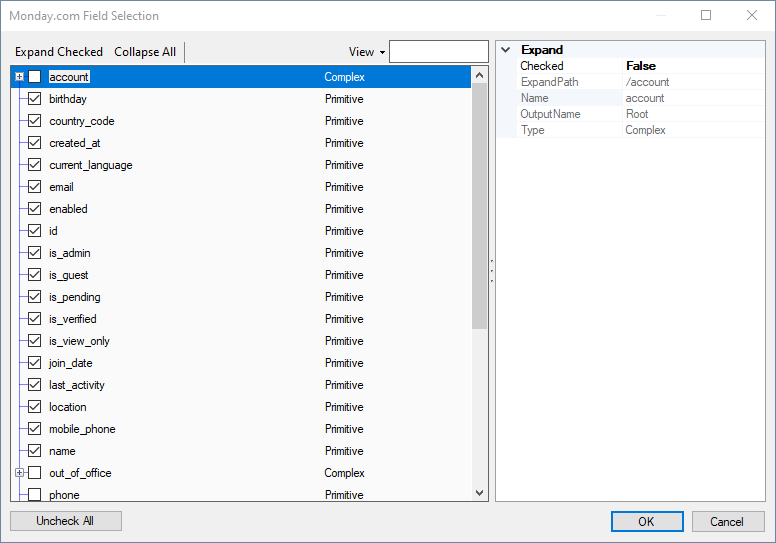Click the field list vertical scrollbar thumb
The image size is (776, 543).
pos(479,206)
